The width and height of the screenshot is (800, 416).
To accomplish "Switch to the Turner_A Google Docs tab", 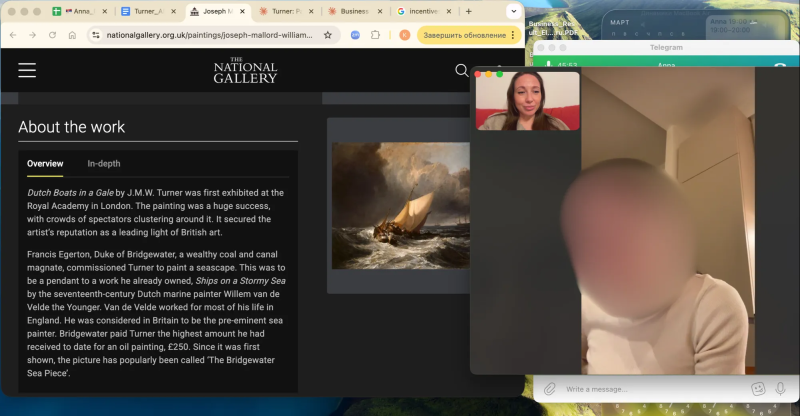I will click(148, 11).
